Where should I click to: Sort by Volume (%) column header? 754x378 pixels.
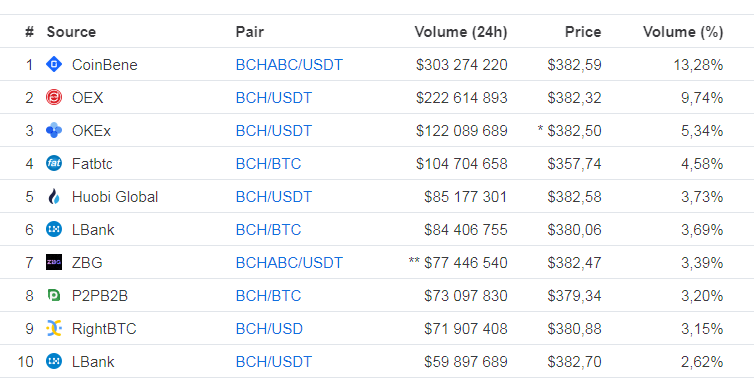coord(683,32)
